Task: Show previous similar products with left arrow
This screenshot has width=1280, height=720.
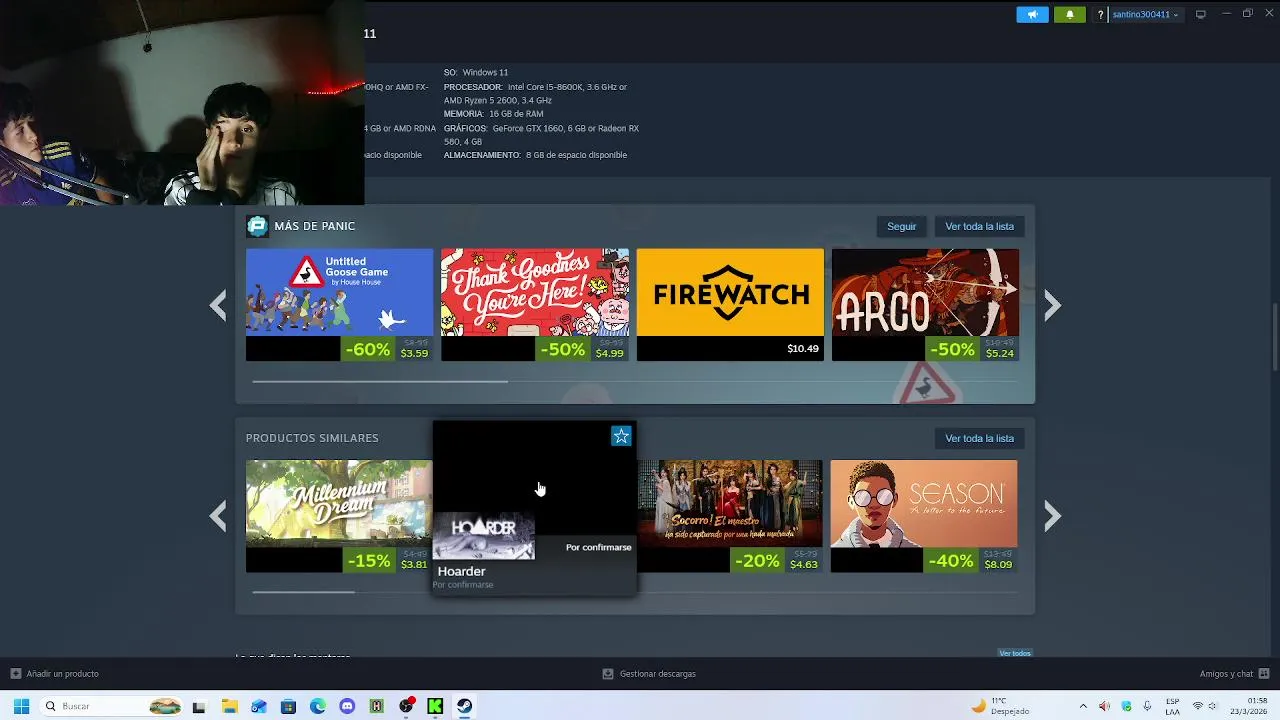Action: (x=218, y=516)
